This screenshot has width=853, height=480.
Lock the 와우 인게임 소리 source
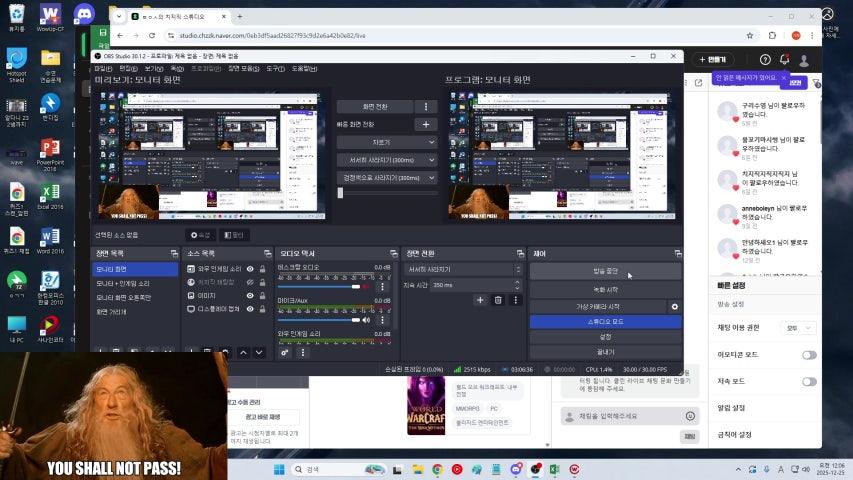pyautogui.click(x=262, y=269)
